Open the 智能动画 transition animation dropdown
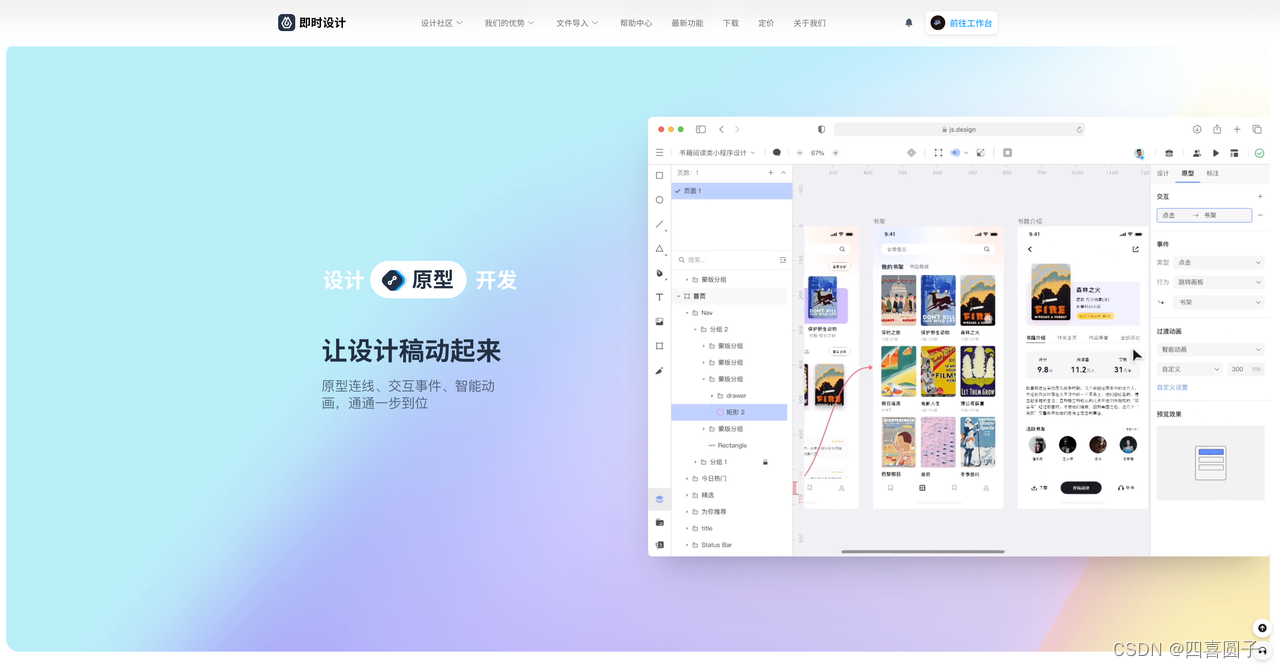Viewport: 1280px width, 668px height. [x=1210, y=348]
